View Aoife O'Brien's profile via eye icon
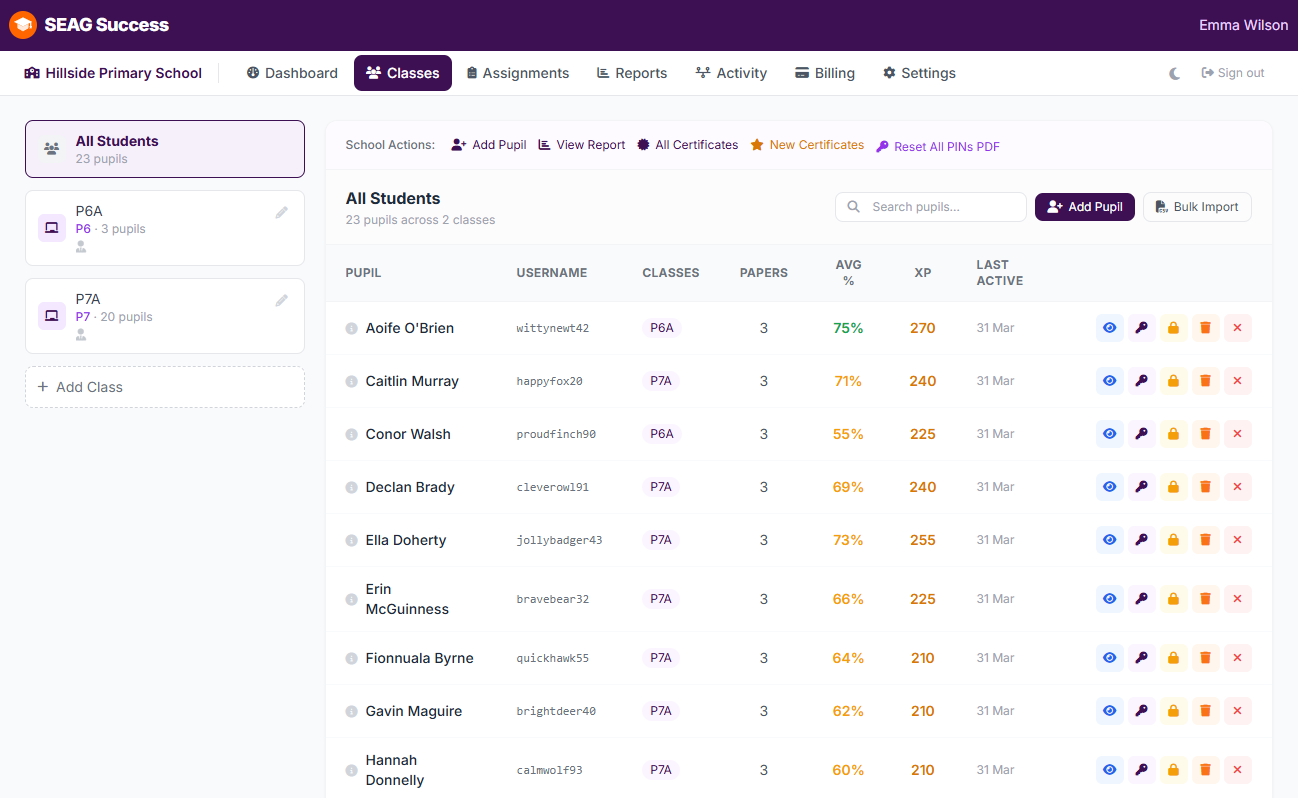Viewport: 1298px width, 798px height. pos(1110,328)
